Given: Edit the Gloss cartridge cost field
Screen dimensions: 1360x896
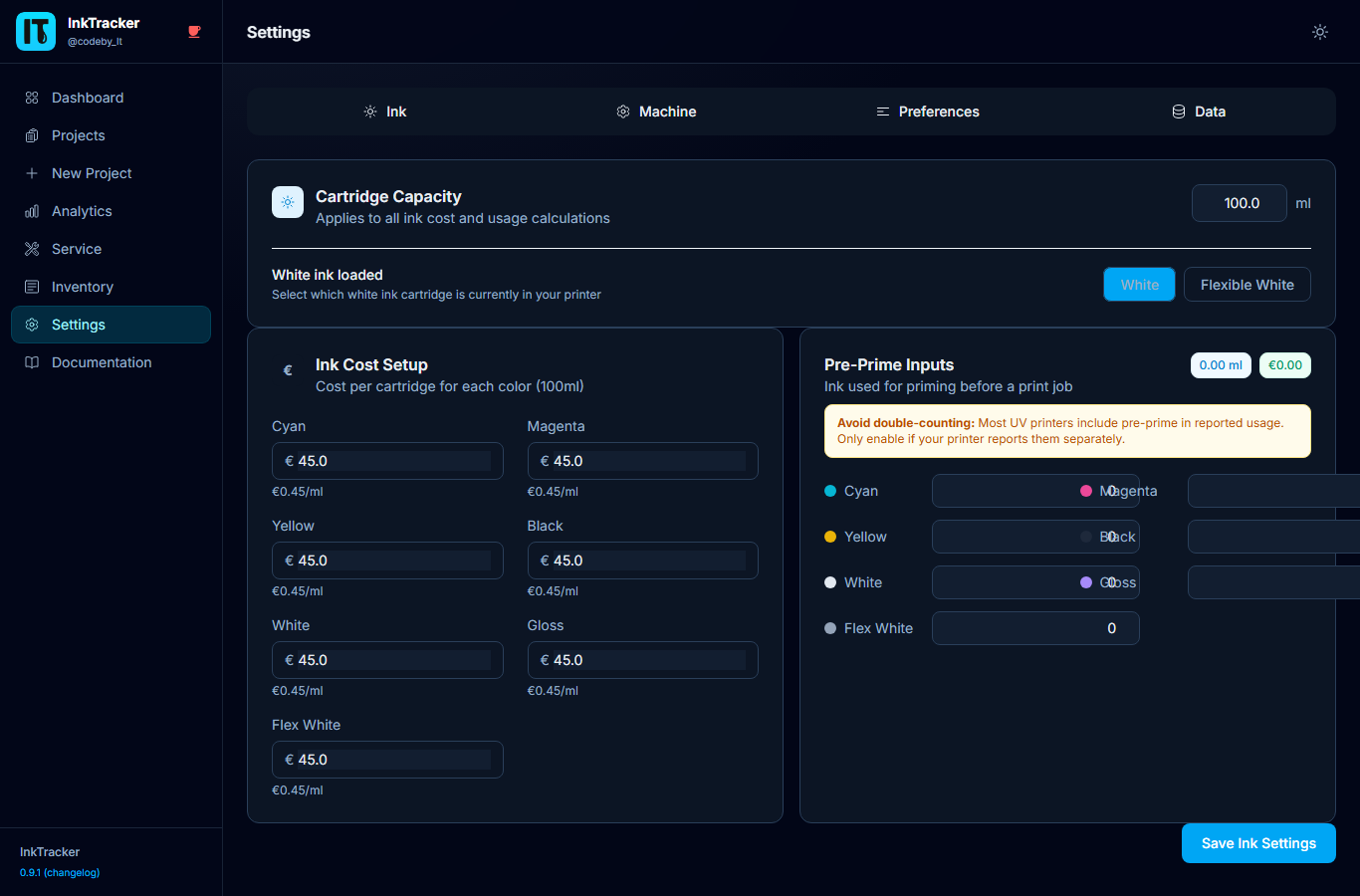Looking at the screenshot, I should click(642, 660).
